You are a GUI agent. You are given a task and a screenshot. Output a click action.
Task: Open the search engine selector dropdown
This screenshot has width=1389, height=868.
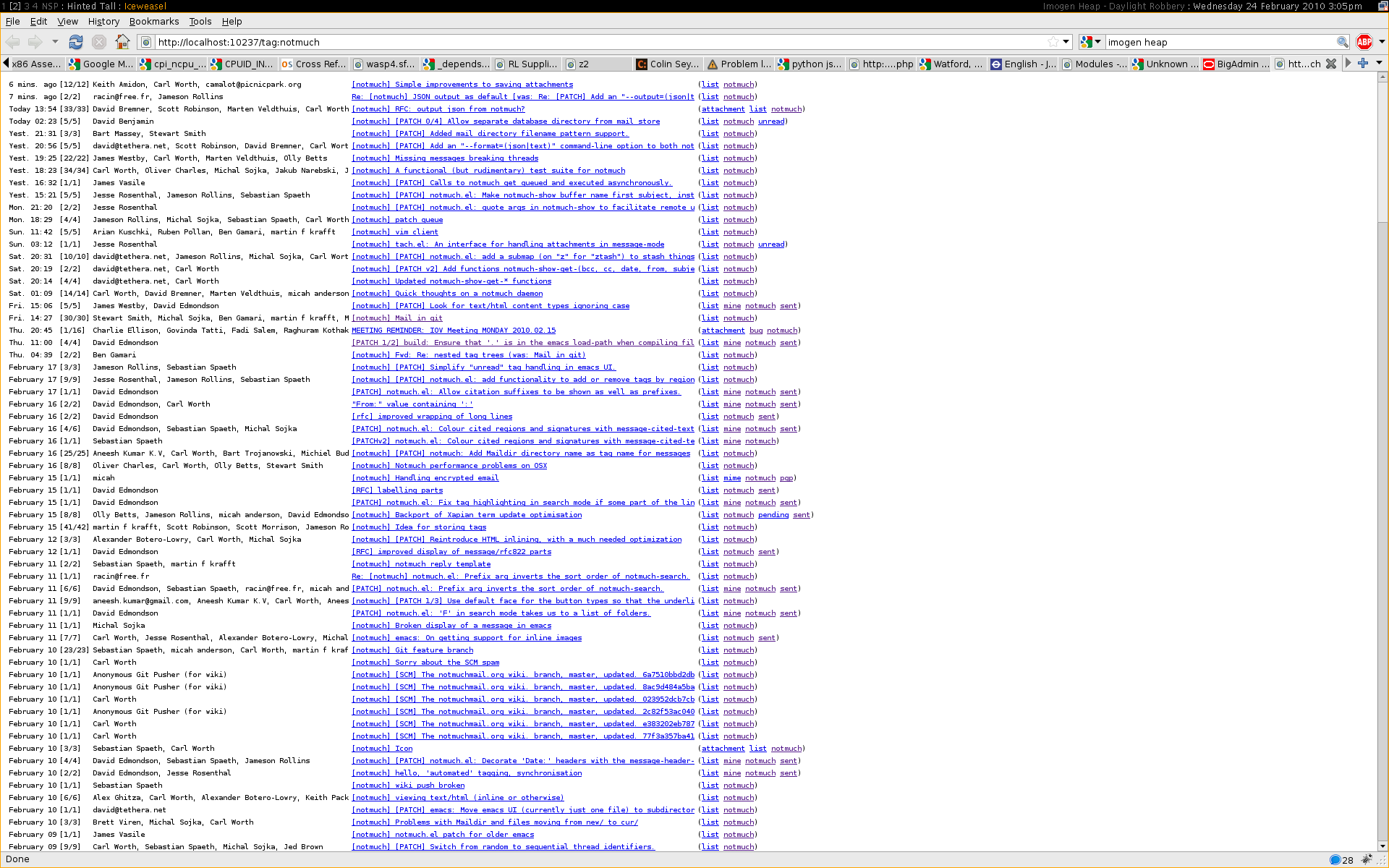click(x=1090, y=42)
